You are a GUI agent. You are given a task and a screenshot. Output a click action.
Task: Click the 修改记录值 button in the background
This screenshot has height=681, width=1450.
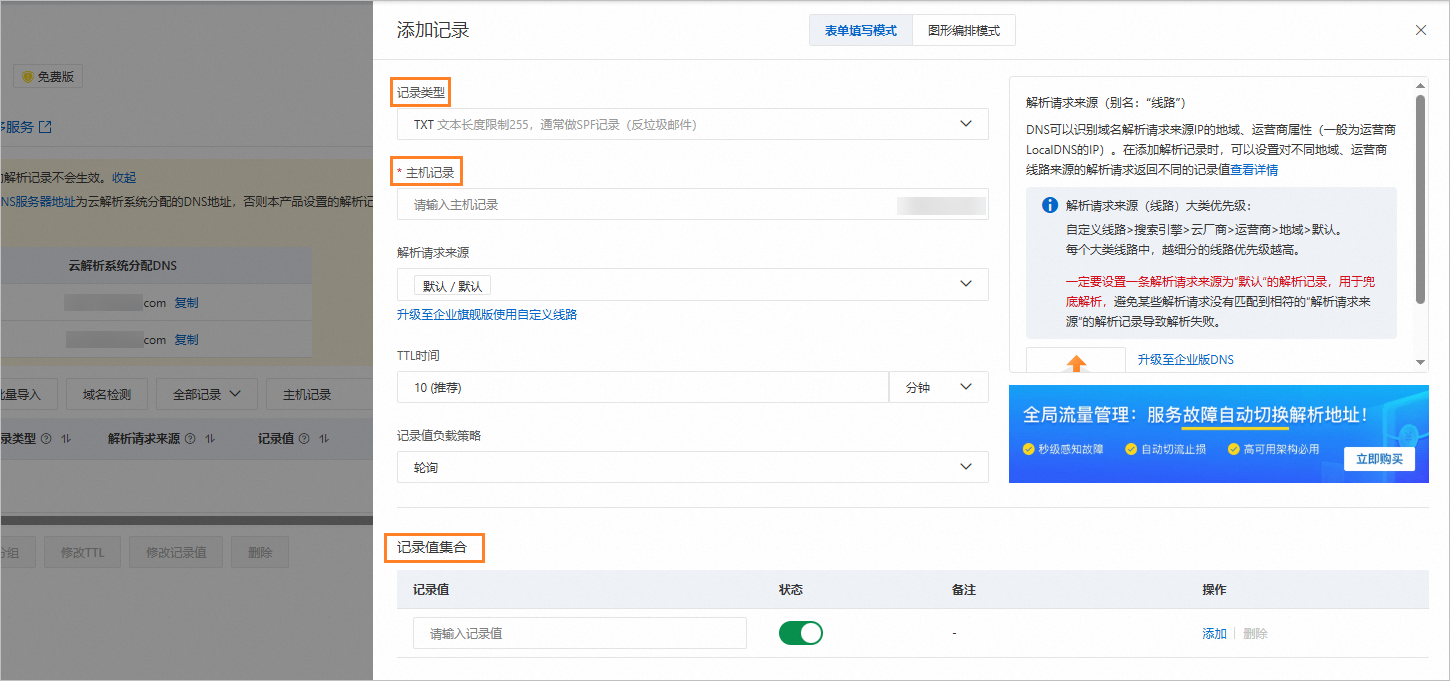tap(177, 552)
